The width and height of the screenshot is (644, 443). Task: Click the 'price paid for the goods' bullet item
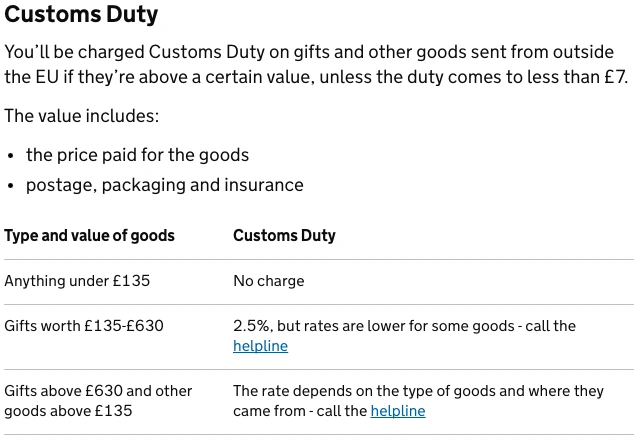coord(137,155)
